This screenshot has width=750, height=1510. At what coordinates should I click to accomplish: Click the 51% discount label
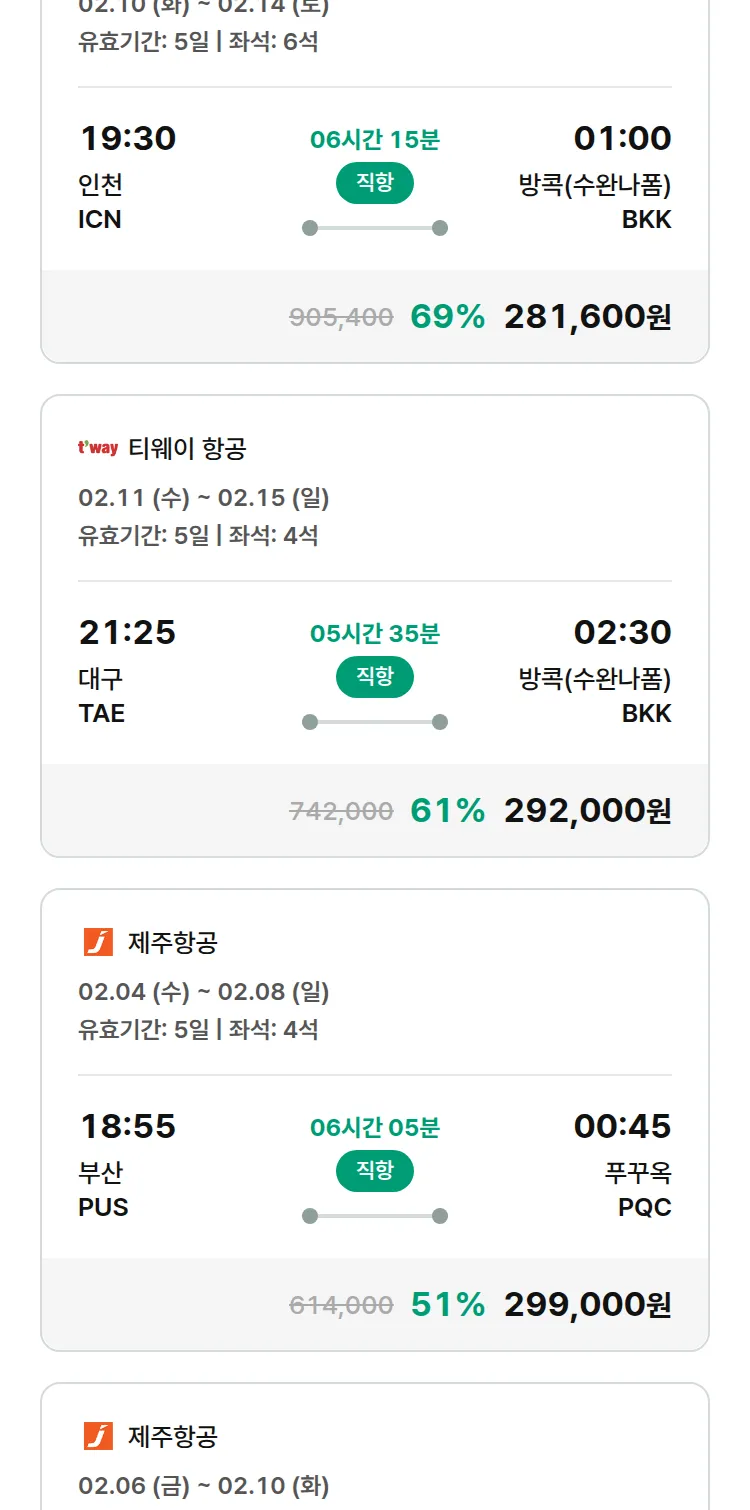pyautogui.click(x=447, y=1305)
